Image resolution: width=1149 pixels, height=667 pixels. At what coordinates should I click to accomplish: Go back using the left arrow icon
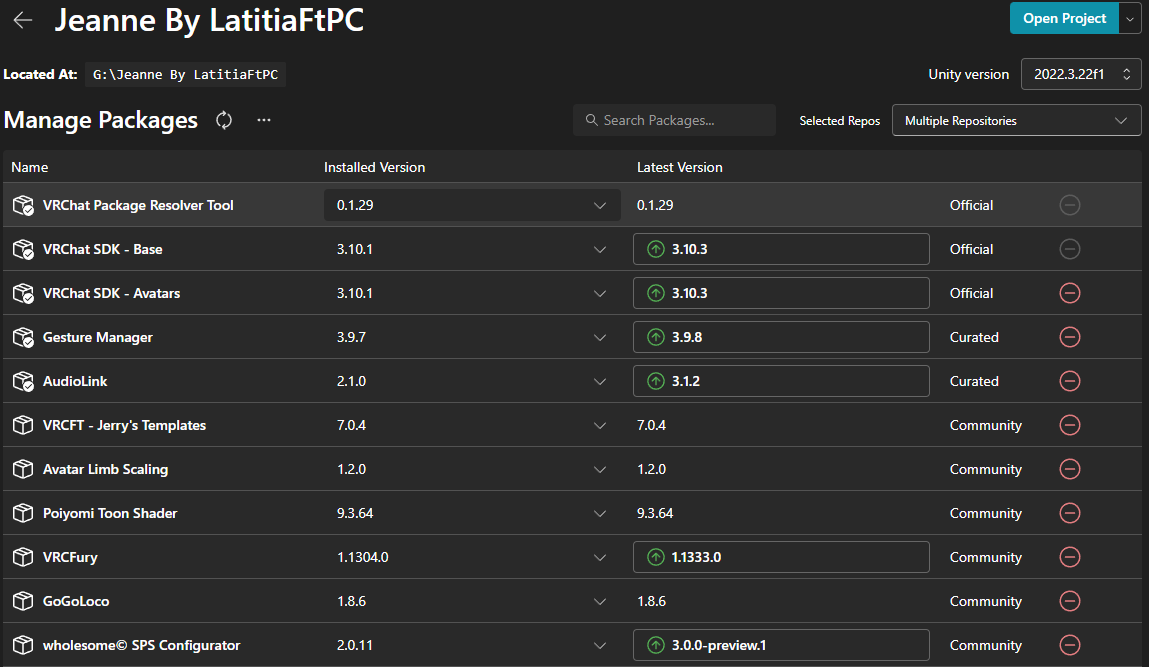pos(23,20)
